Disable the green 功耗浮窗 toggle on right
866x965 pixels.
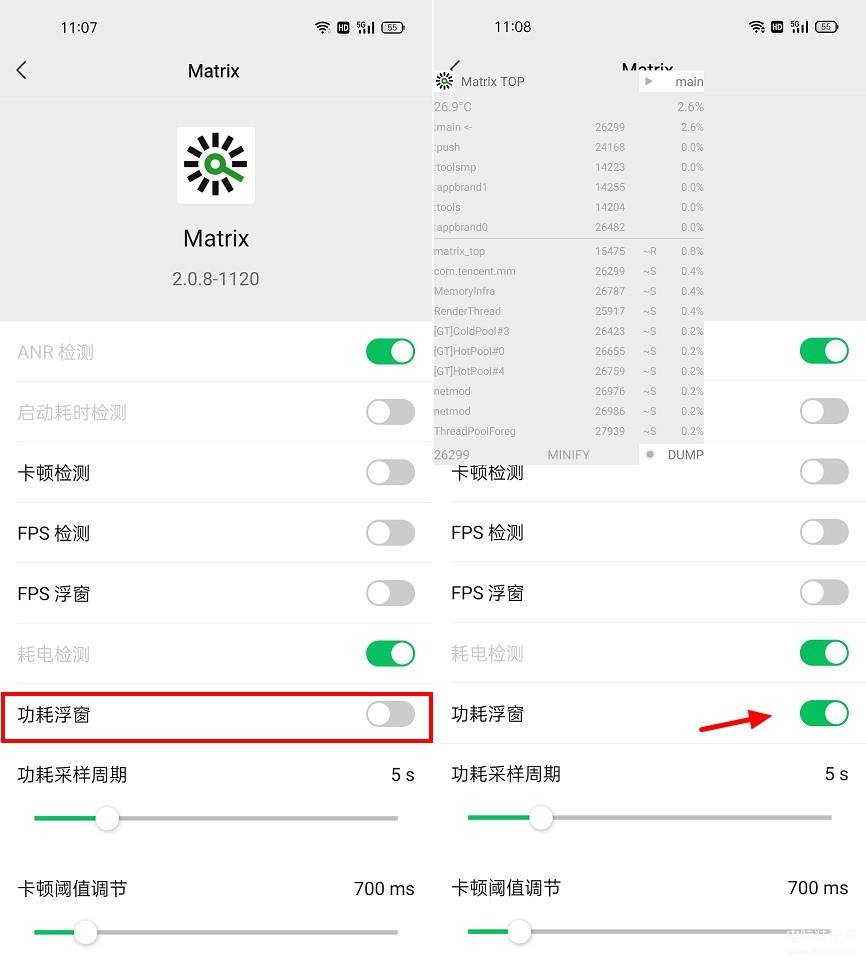coord(824,714)
